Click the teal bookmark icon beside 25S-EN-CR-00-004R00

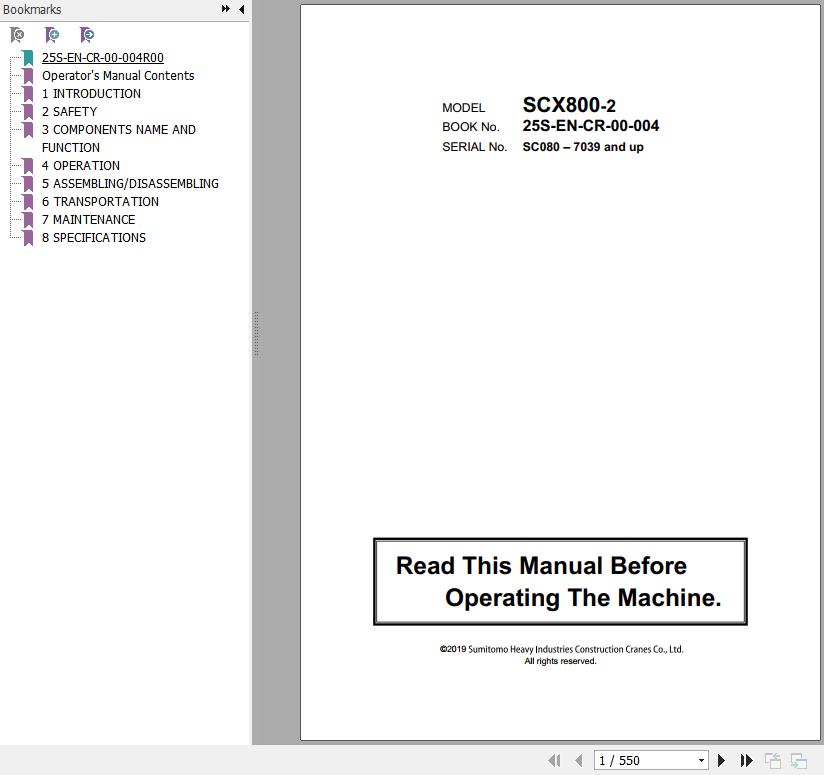pos(28,58)
